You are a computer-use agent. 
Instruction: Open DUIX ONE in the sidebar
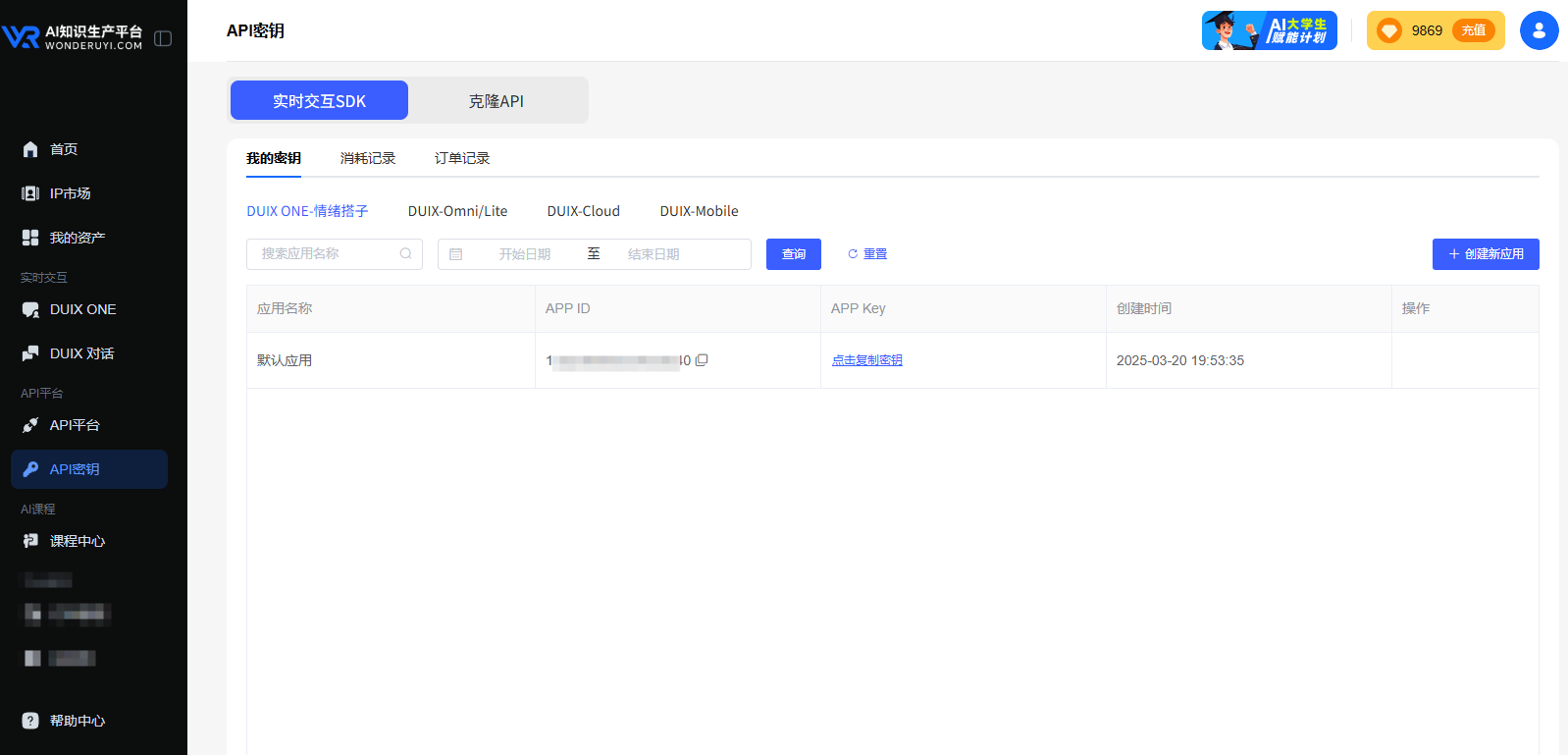82,309
